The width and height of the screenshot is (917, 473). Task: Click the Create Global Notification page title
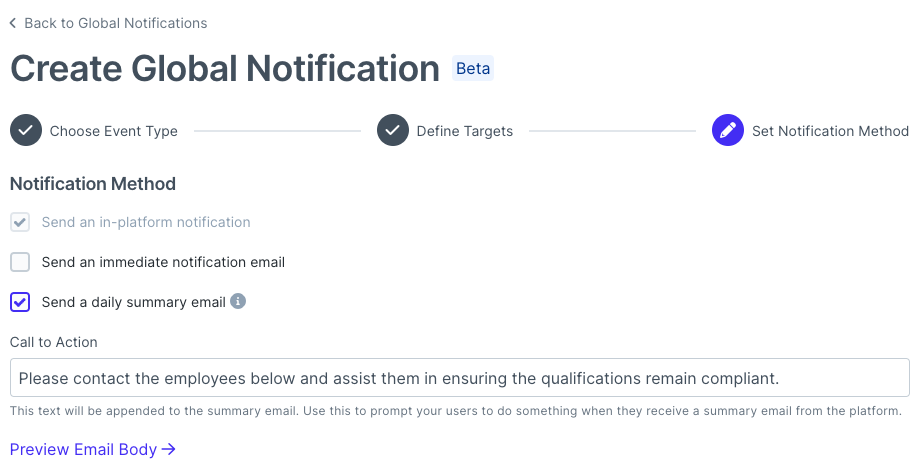pos(225,68)
